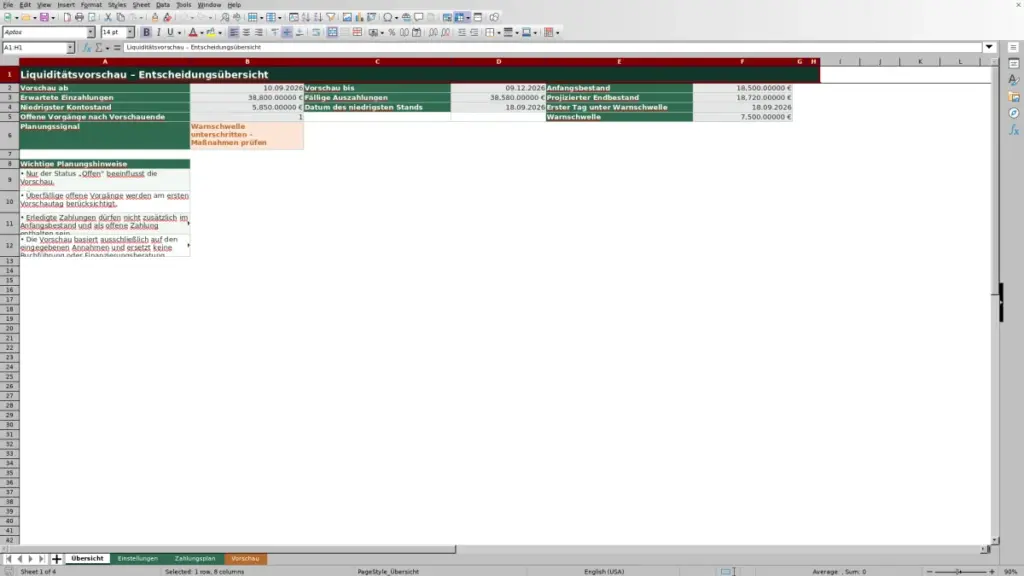This screenshot has width=1024, height=576.
Task: Open the font name dropdown
Action: [91, 33]
